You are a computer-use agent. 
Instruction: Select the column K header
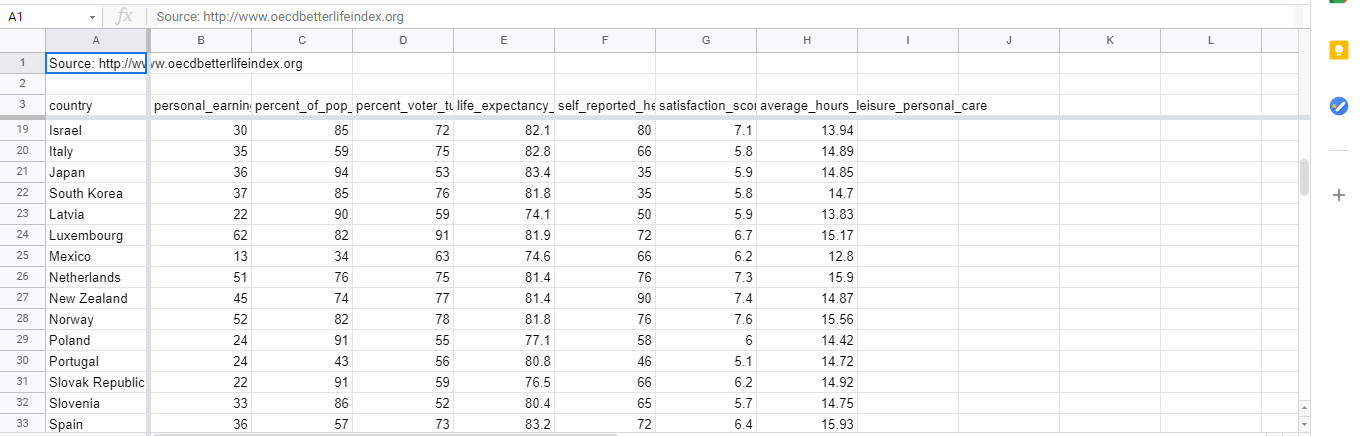point(1110,40)
